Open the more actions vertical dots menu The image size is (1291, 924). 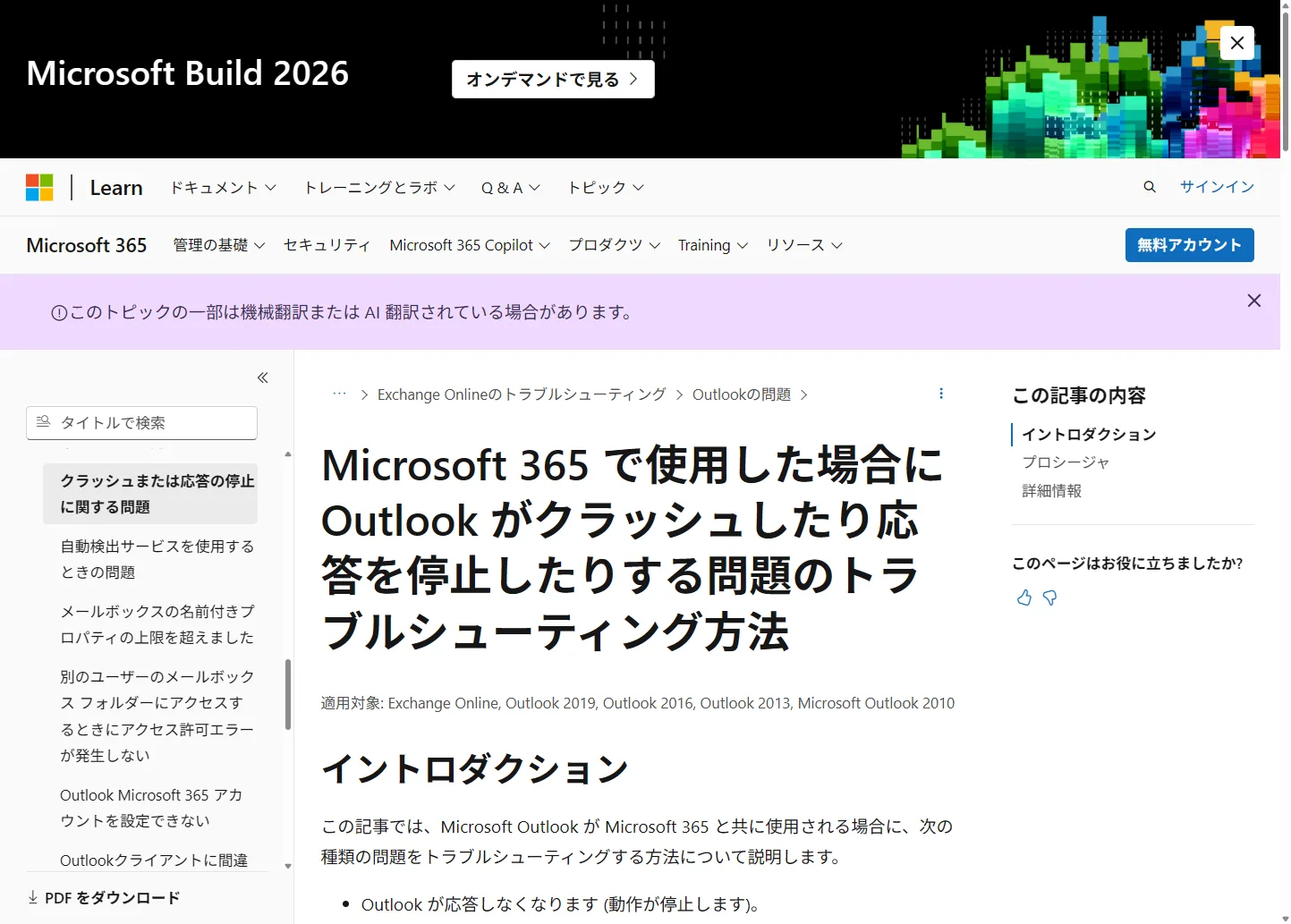(941, 394)
